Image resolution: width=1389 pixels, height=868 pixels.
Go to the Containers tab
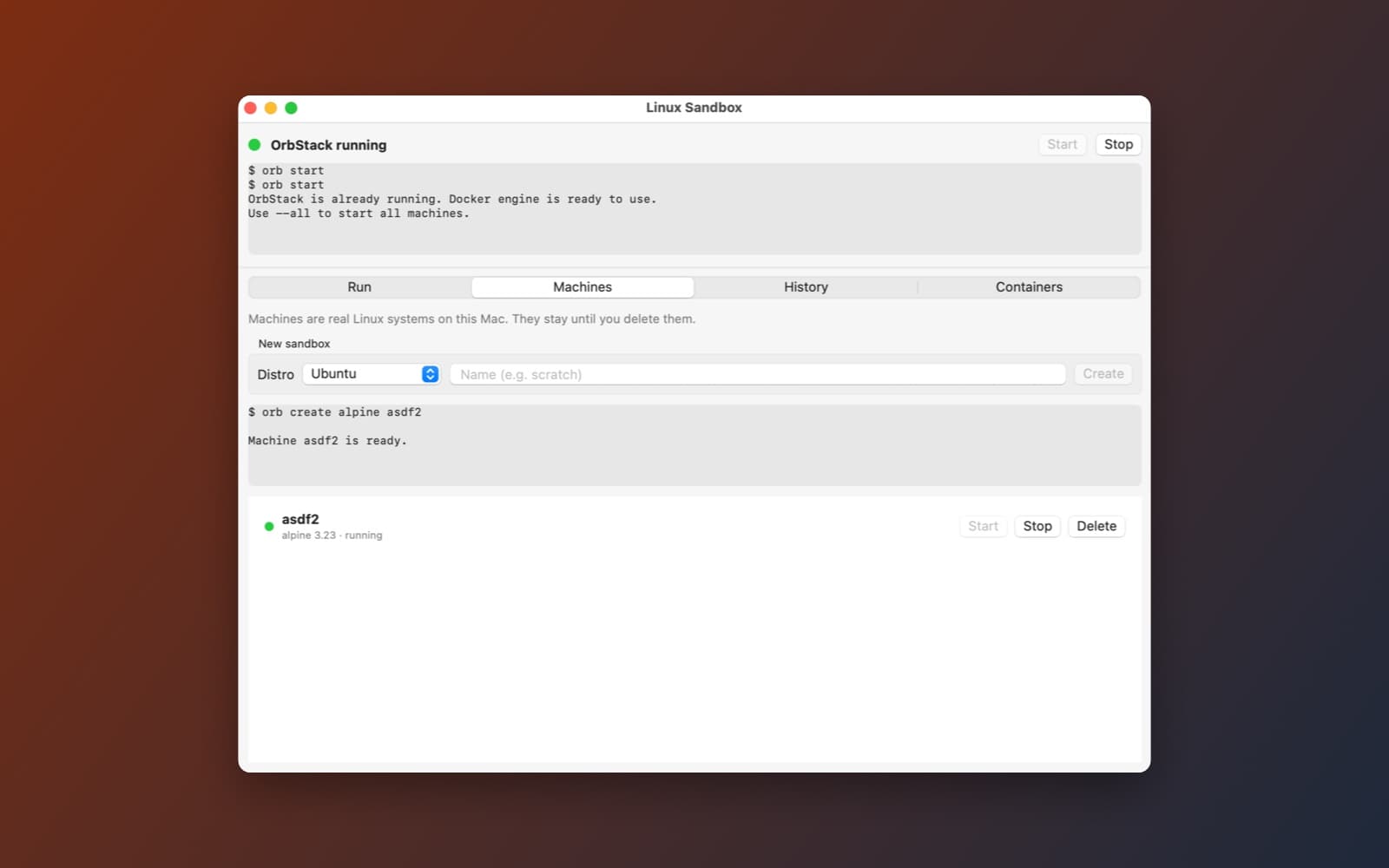click(x=1029, y=287)
